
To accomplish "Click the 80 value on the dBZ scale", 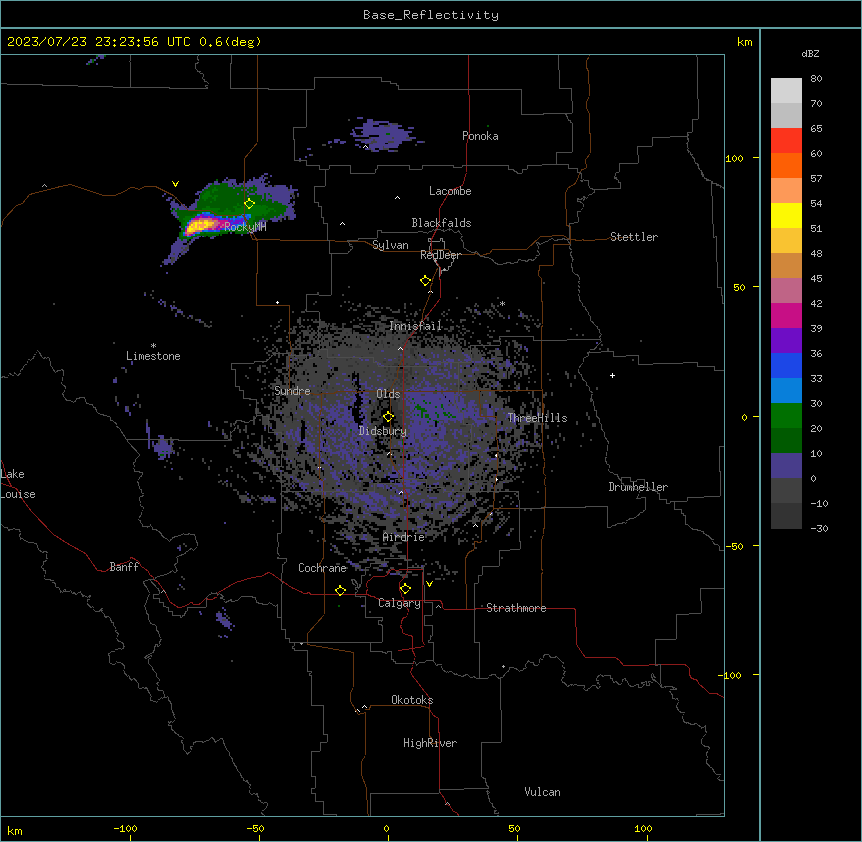I will pos(816,79).
